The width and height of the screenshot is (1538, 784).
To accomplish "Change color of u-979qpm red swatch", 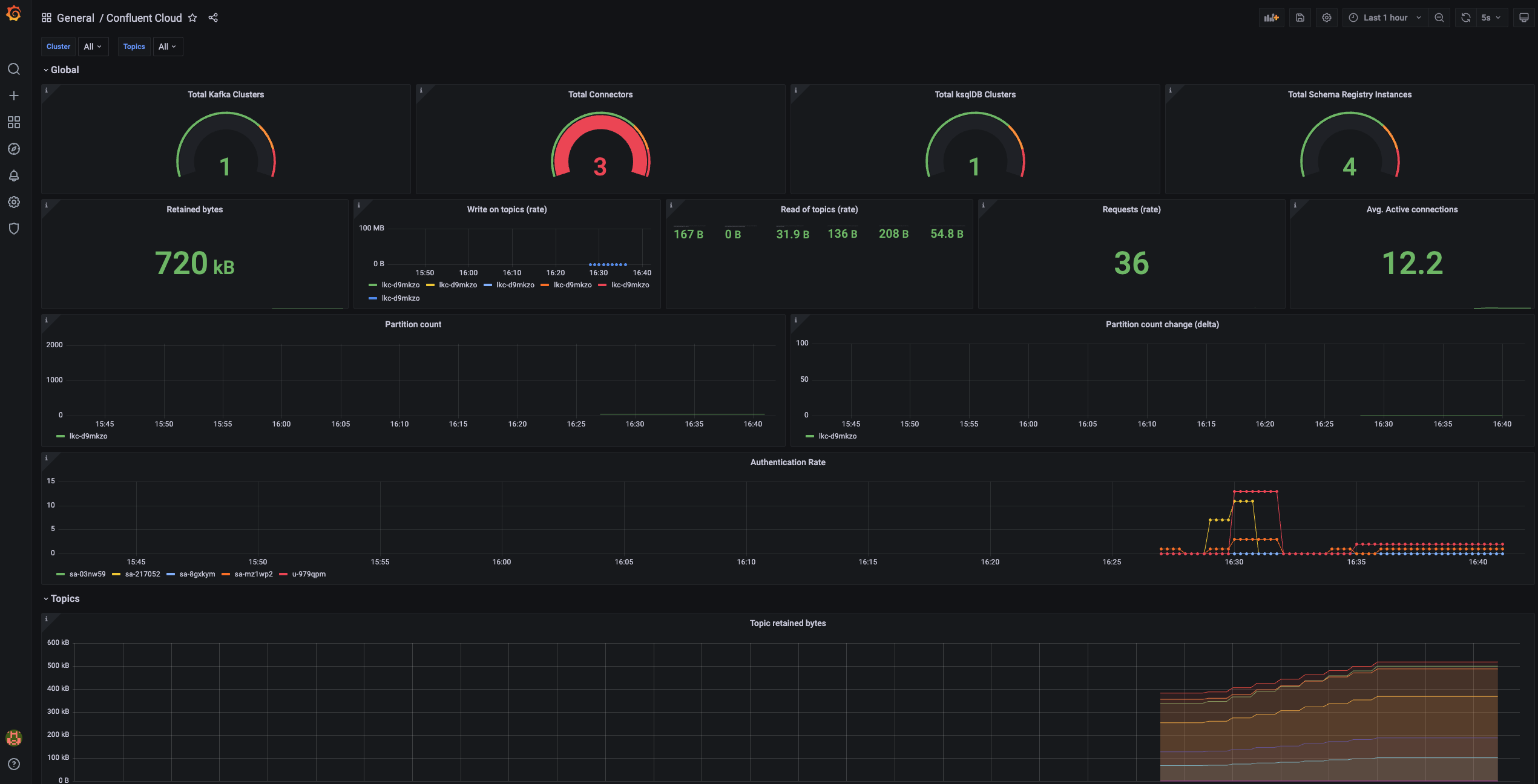I will [x=283, y=574].
